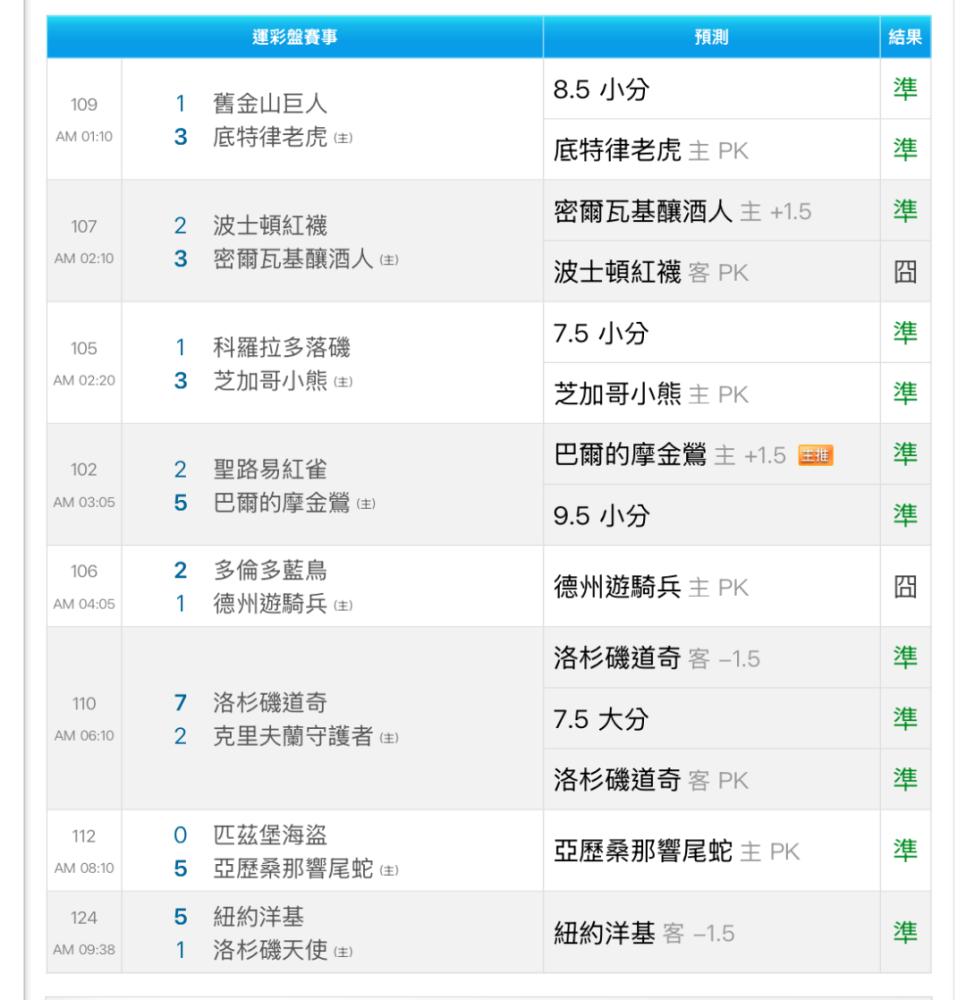Click game number 106
Viewport: 966px width, 1000px height.
(84, 571)
